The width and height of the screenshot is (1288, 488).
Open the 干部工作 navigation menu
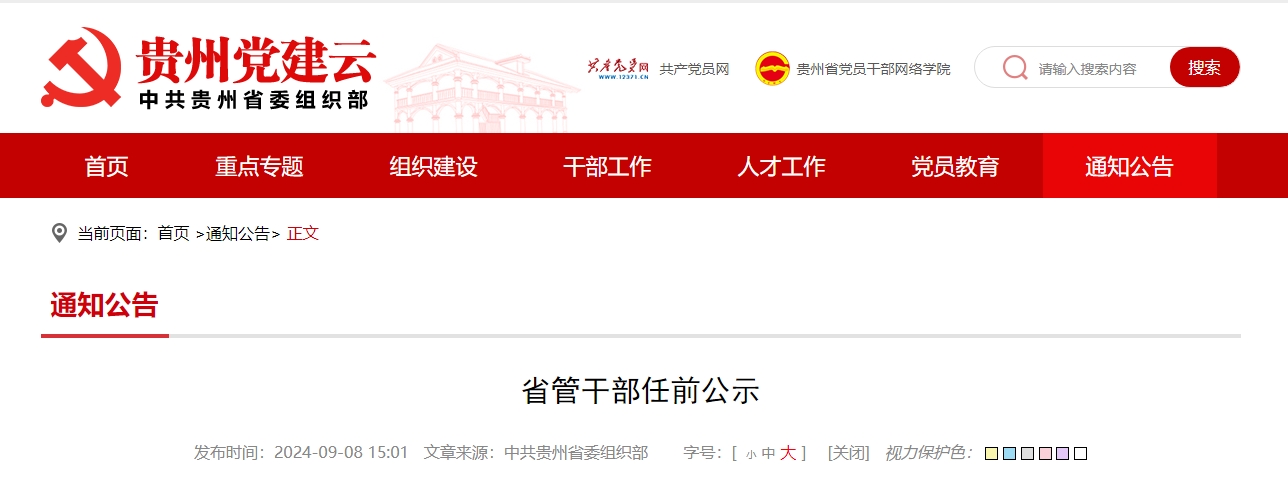607,166
